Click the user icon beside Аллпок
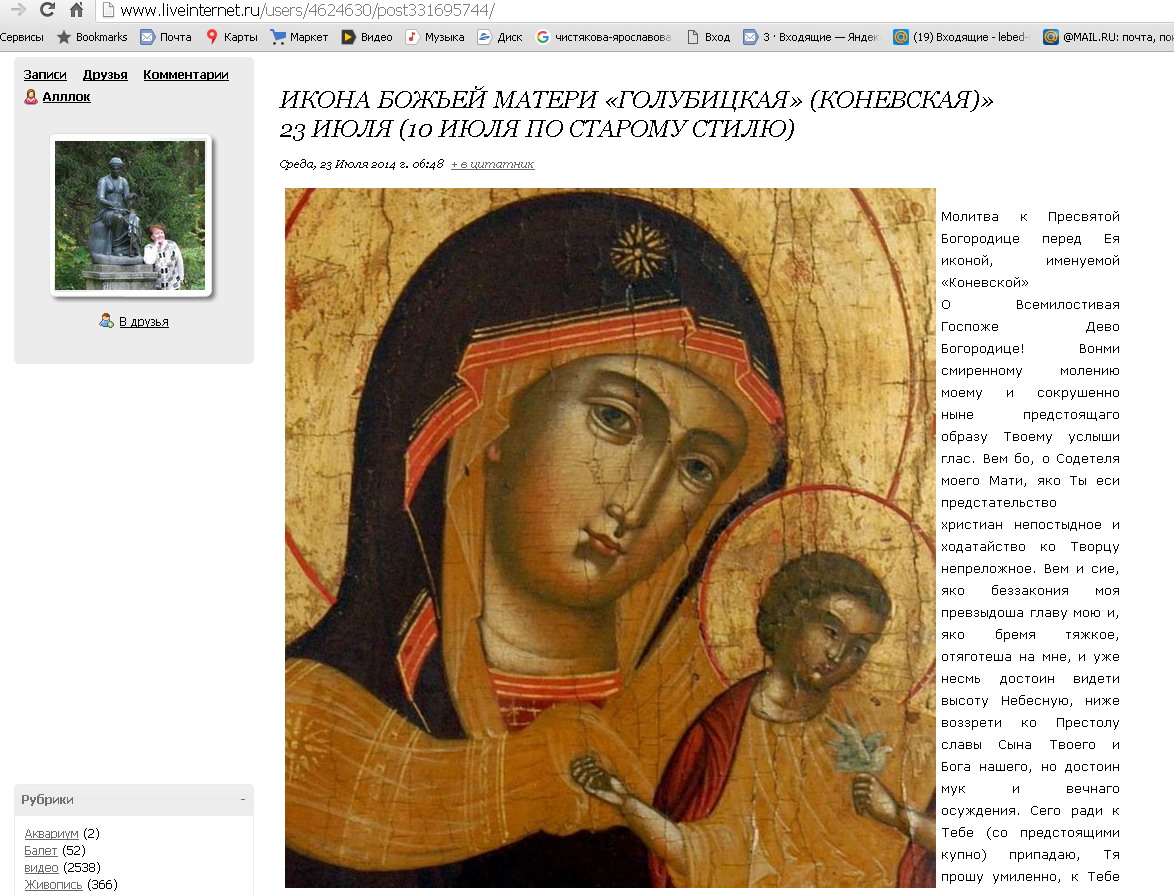This screenshot has width=1174, height=895. [x=31, y=97]
